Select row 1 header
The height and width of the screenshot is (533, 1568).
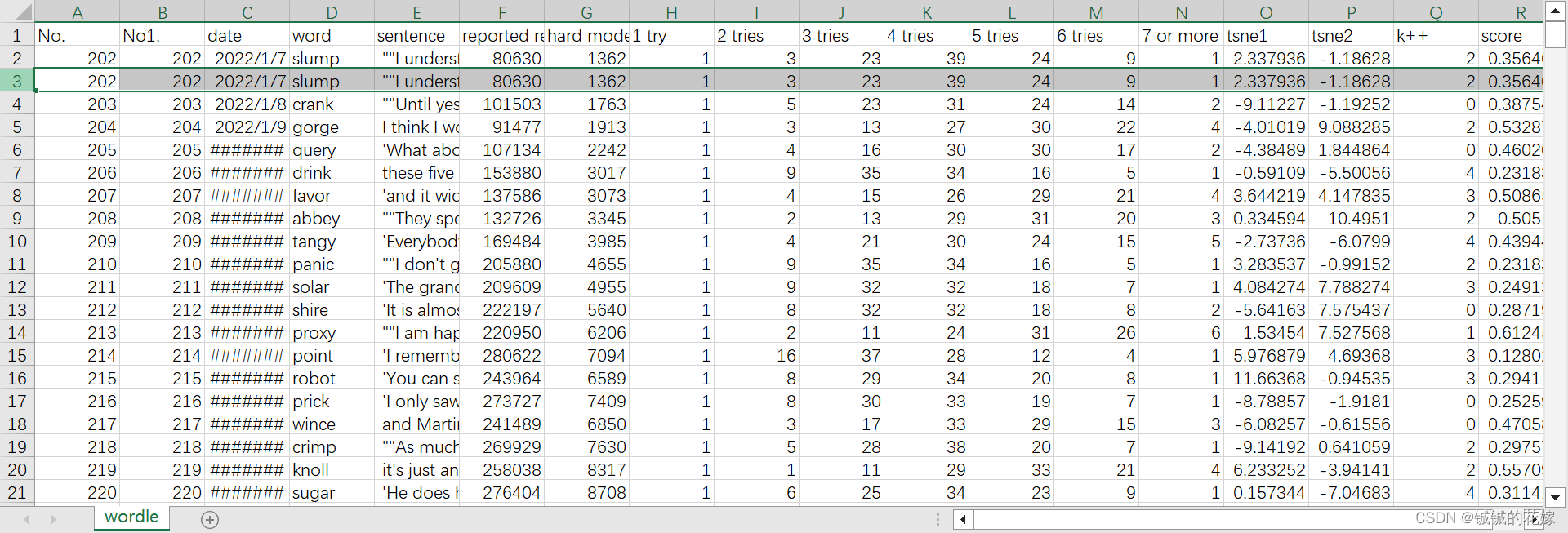17,35
